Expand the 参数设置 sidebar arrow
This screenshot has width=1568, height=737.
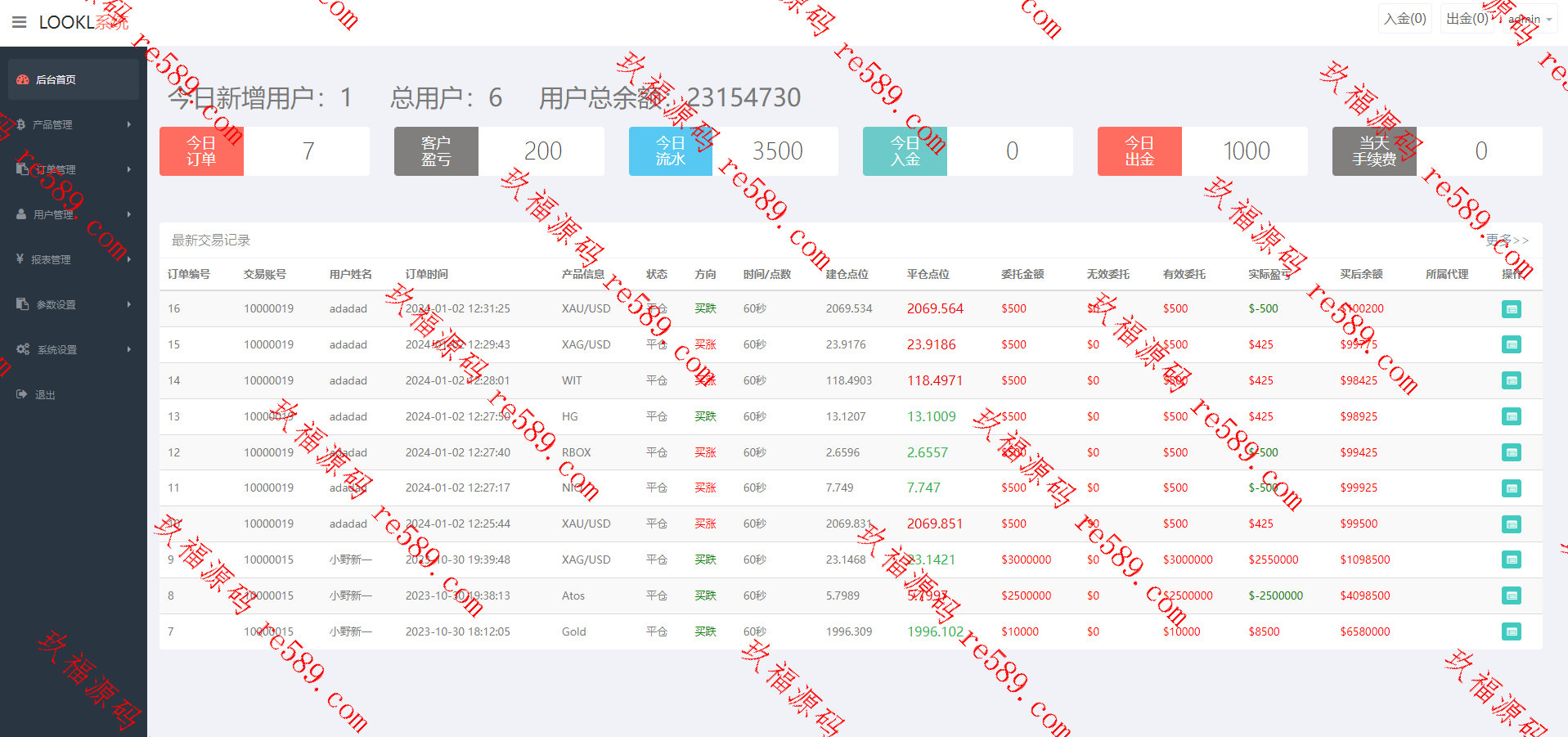(129, 304)
